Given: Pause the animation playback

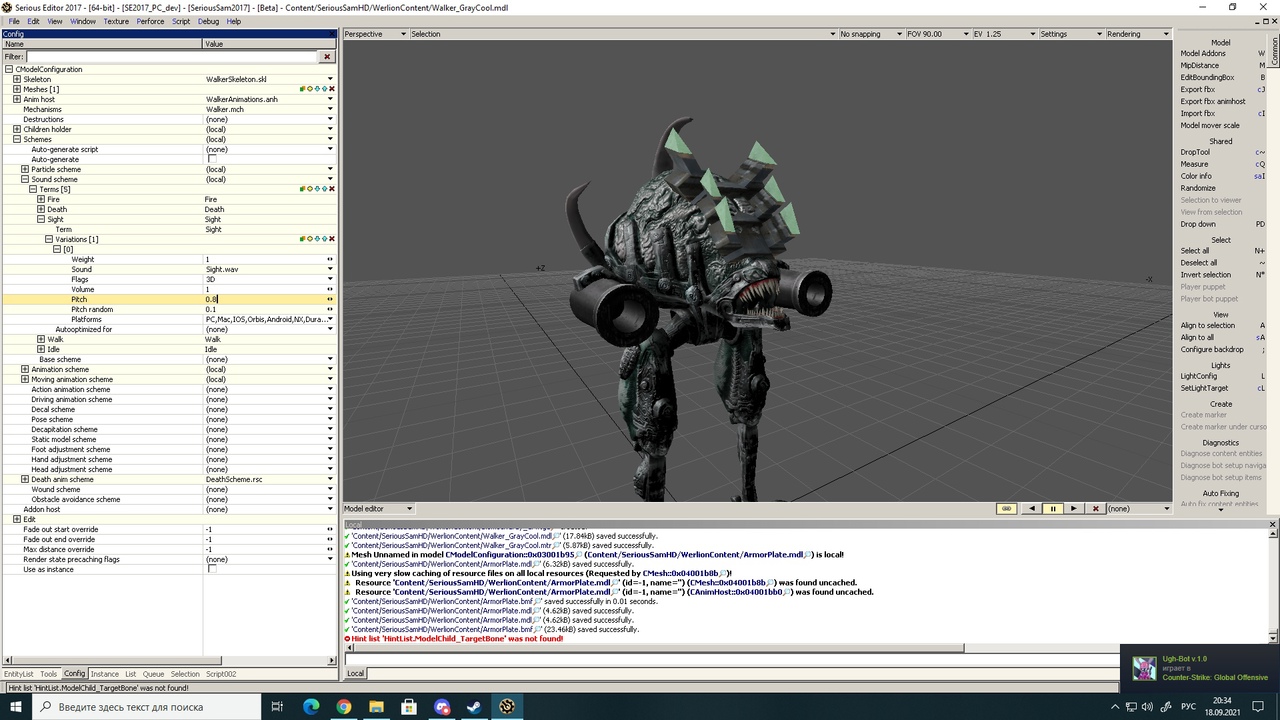Looking at the screenshot, I should coord(1052,508).
